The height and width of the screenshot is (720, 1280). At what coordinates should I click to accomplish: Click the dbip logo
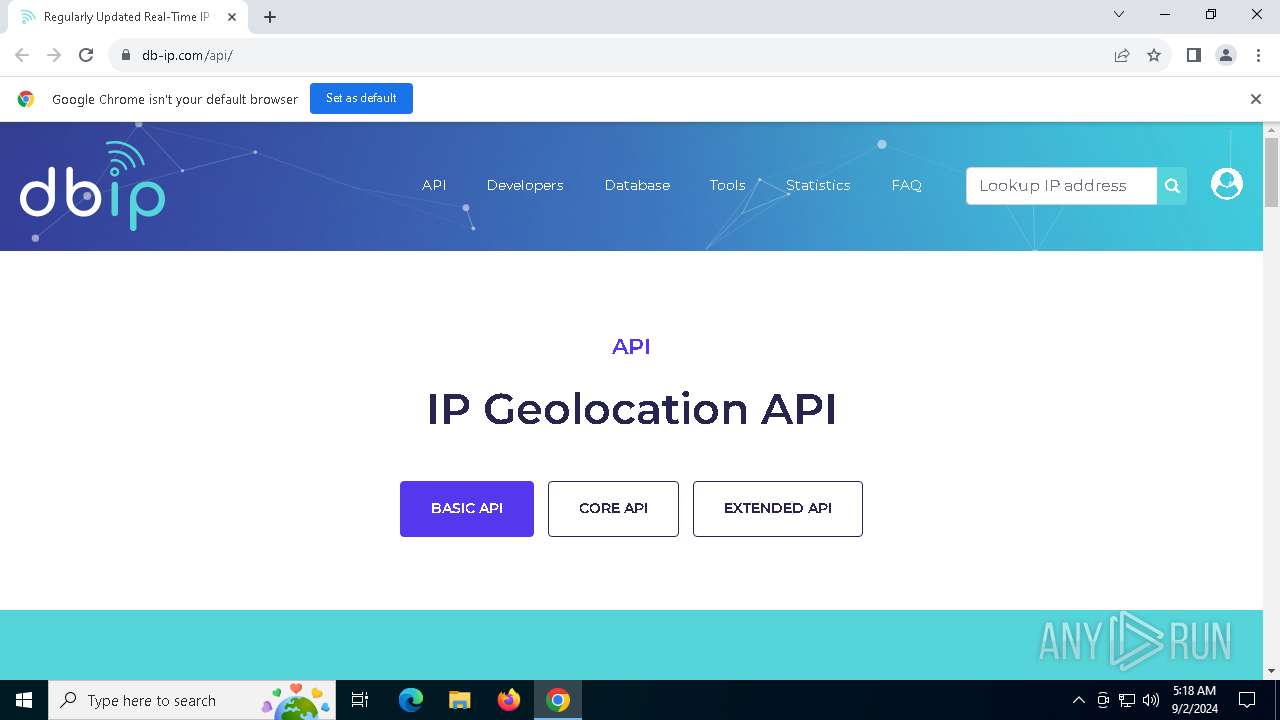(92, 186)
